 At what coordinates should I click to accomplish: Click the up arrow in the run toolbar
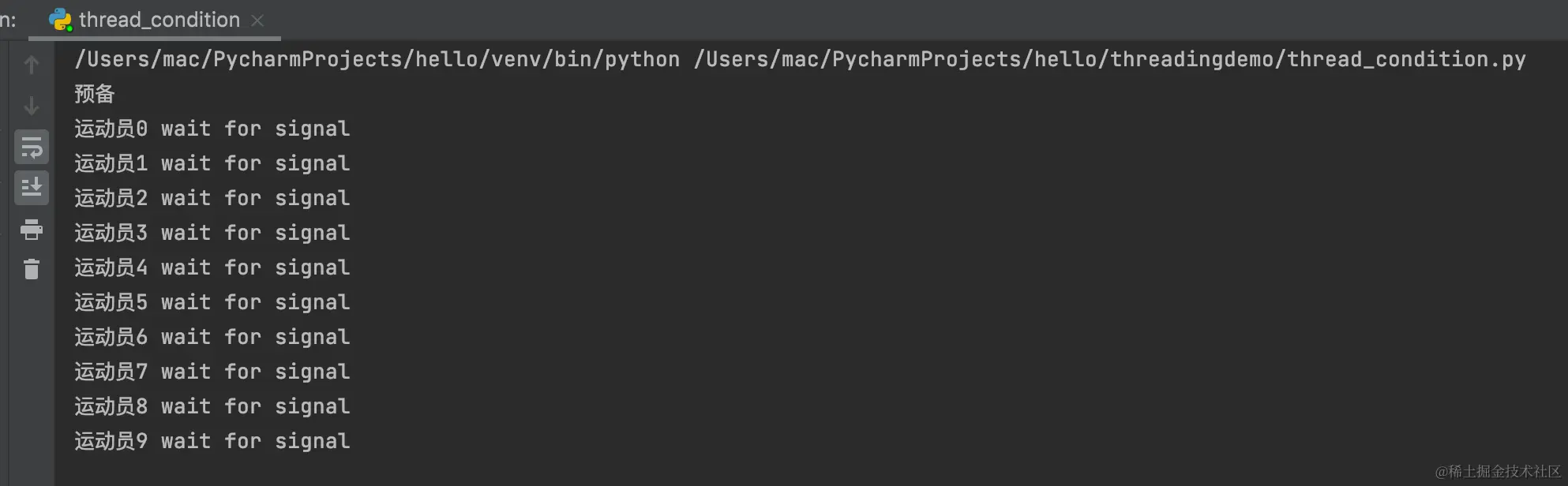[x=32, y=65]
